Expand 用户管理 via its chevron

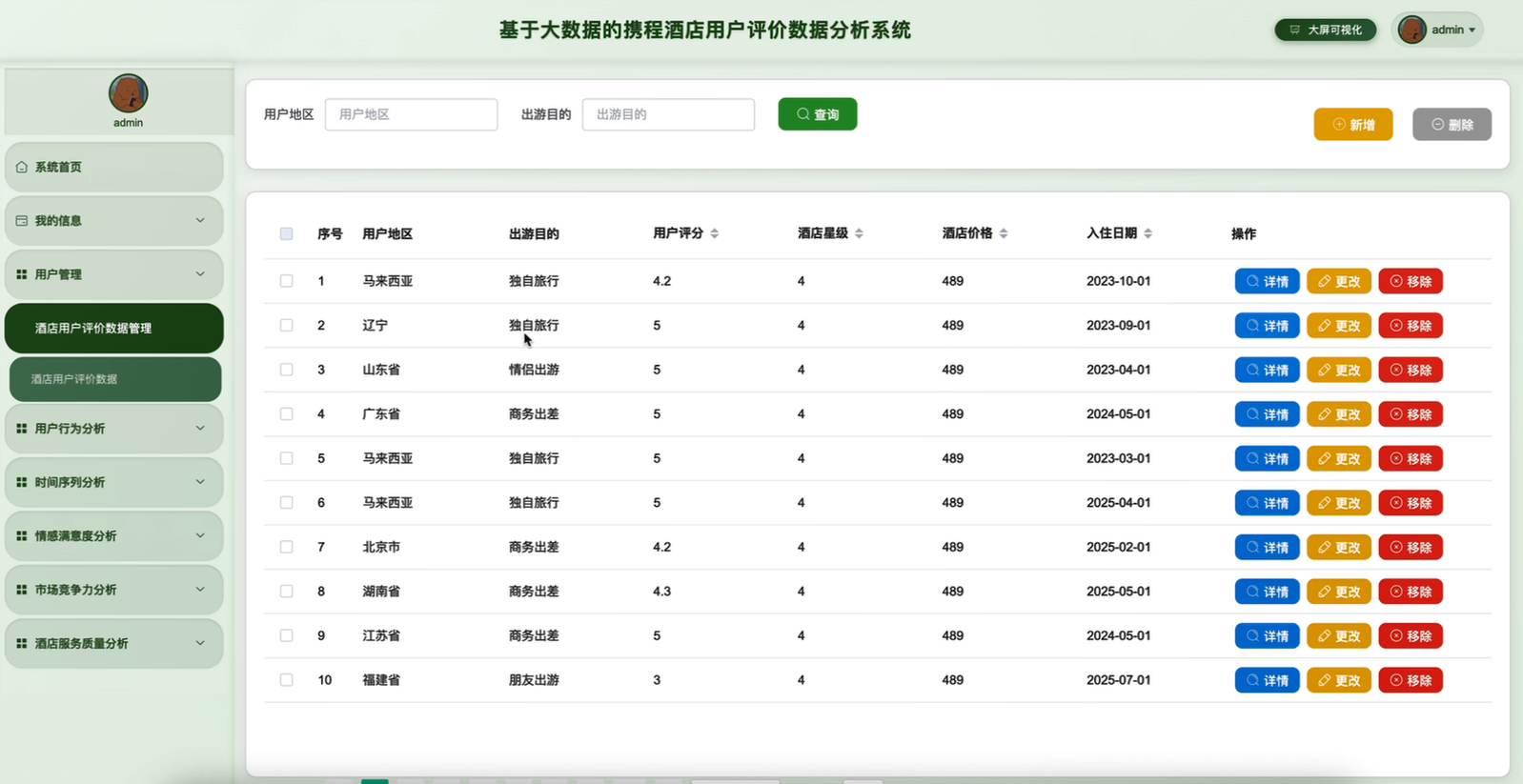(x=200, y=274)
